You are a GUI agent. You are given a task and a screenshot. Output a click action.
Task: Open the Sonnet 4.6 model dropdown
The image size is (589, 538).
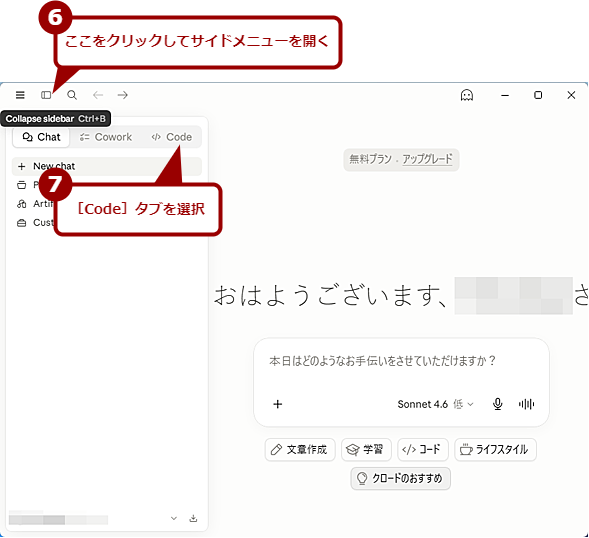[435, 404]
